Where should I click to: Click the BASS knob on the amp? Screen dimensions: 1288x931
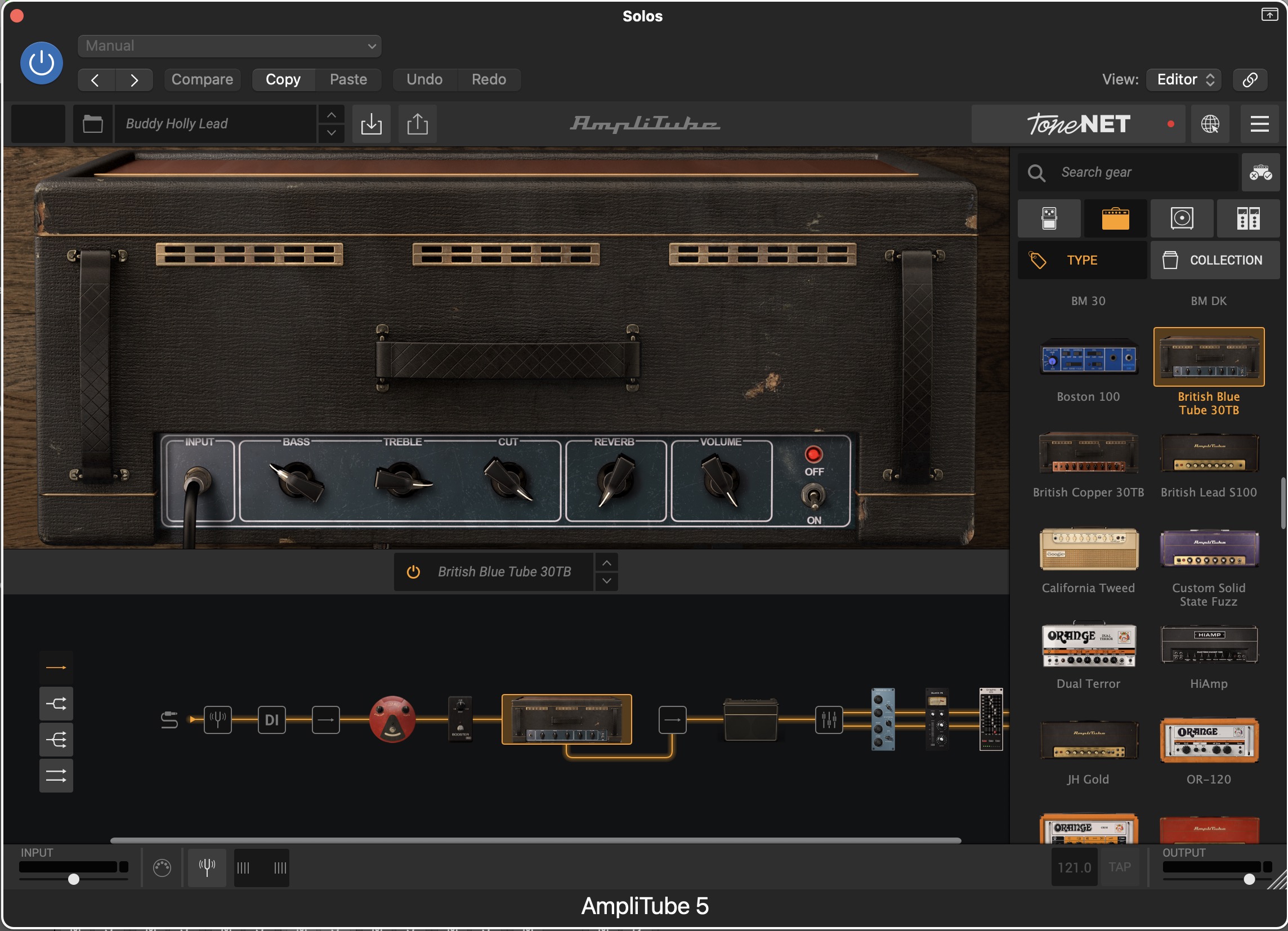click(x=297, y=480)
